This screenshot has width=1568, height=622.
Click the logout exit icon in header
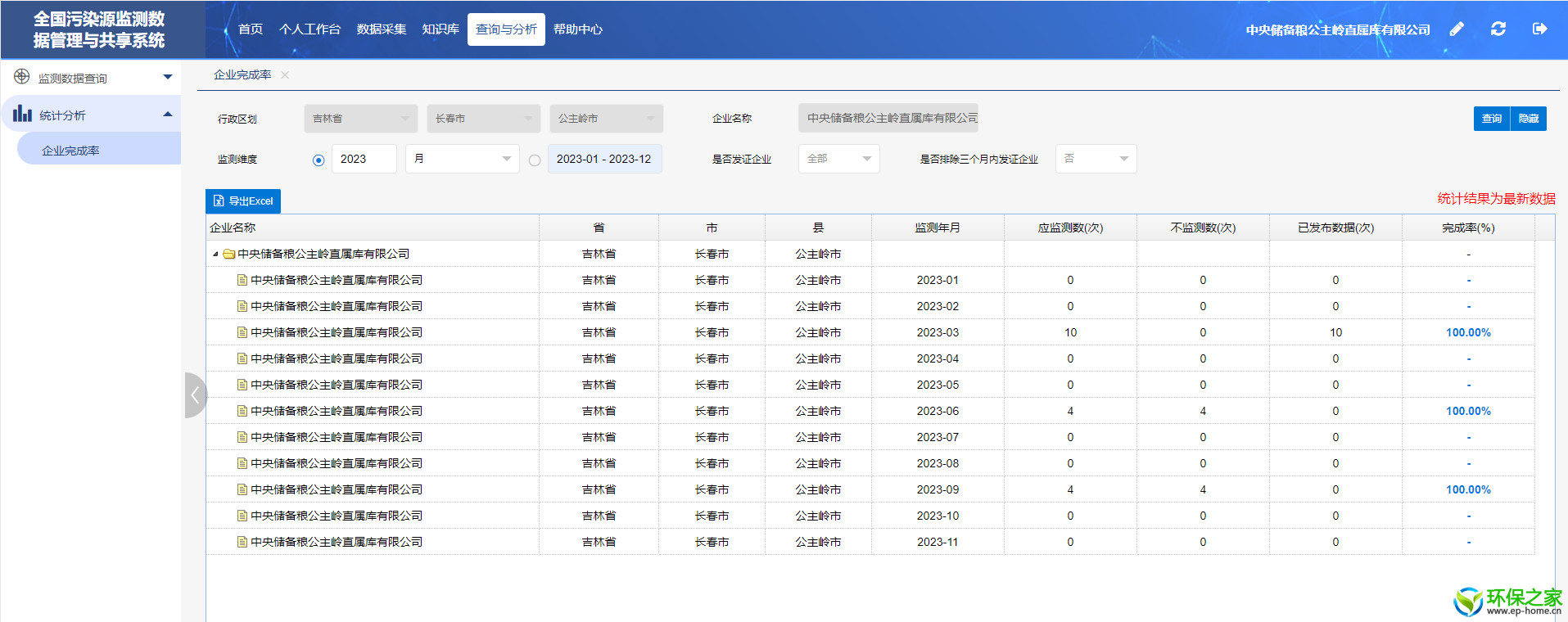[1540, 29]
